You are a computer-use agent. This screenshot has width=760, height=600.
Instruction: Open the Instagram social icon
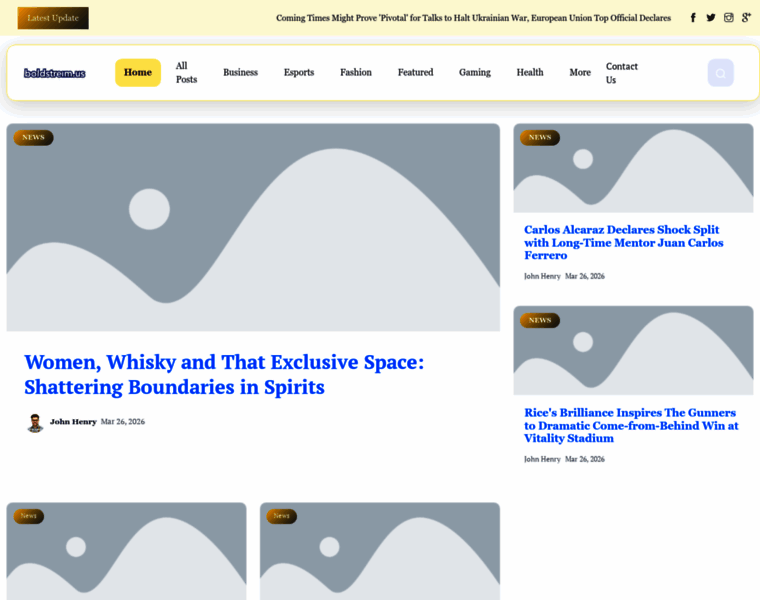[x=729, y=18]
